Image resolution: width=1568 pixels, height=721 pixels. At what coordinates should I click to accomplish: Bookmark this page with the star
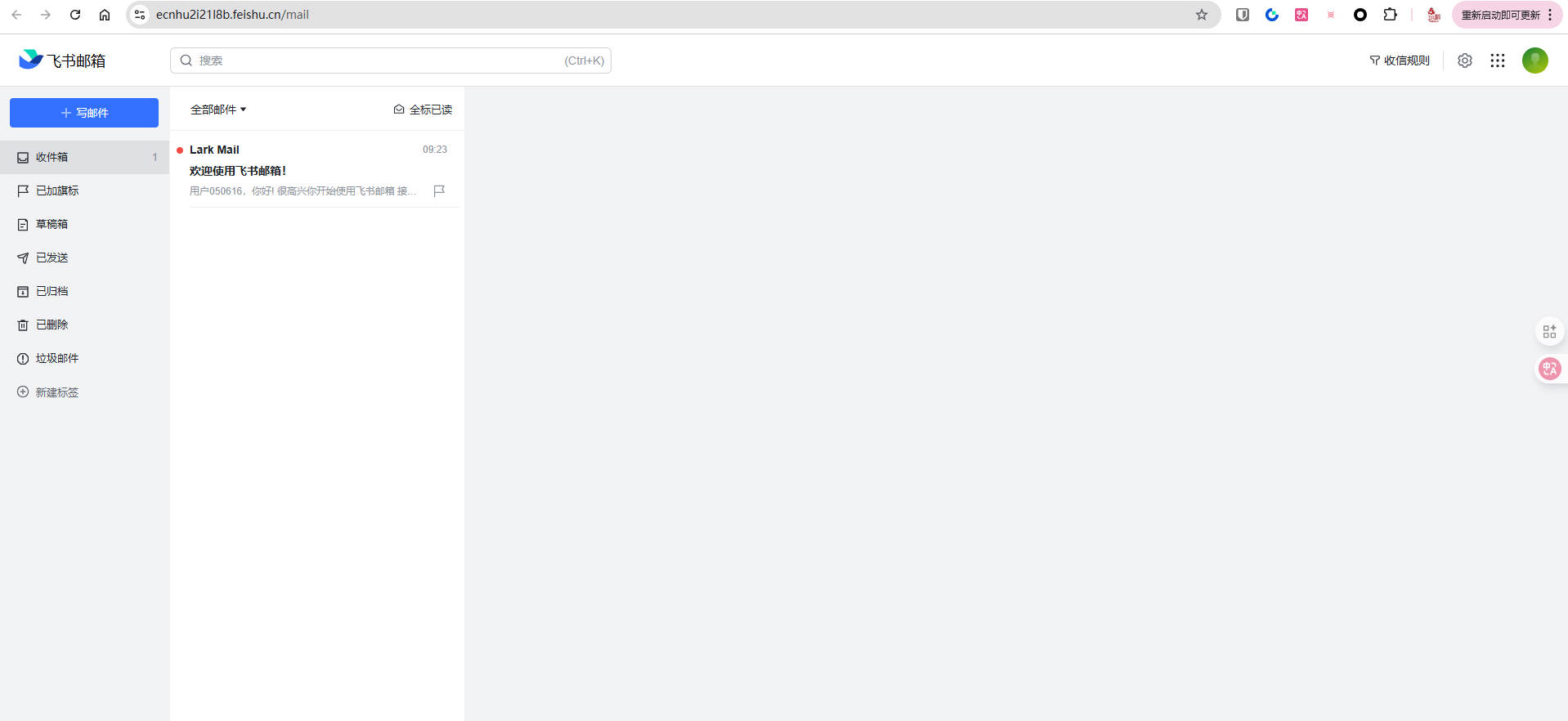point(1202,15)
